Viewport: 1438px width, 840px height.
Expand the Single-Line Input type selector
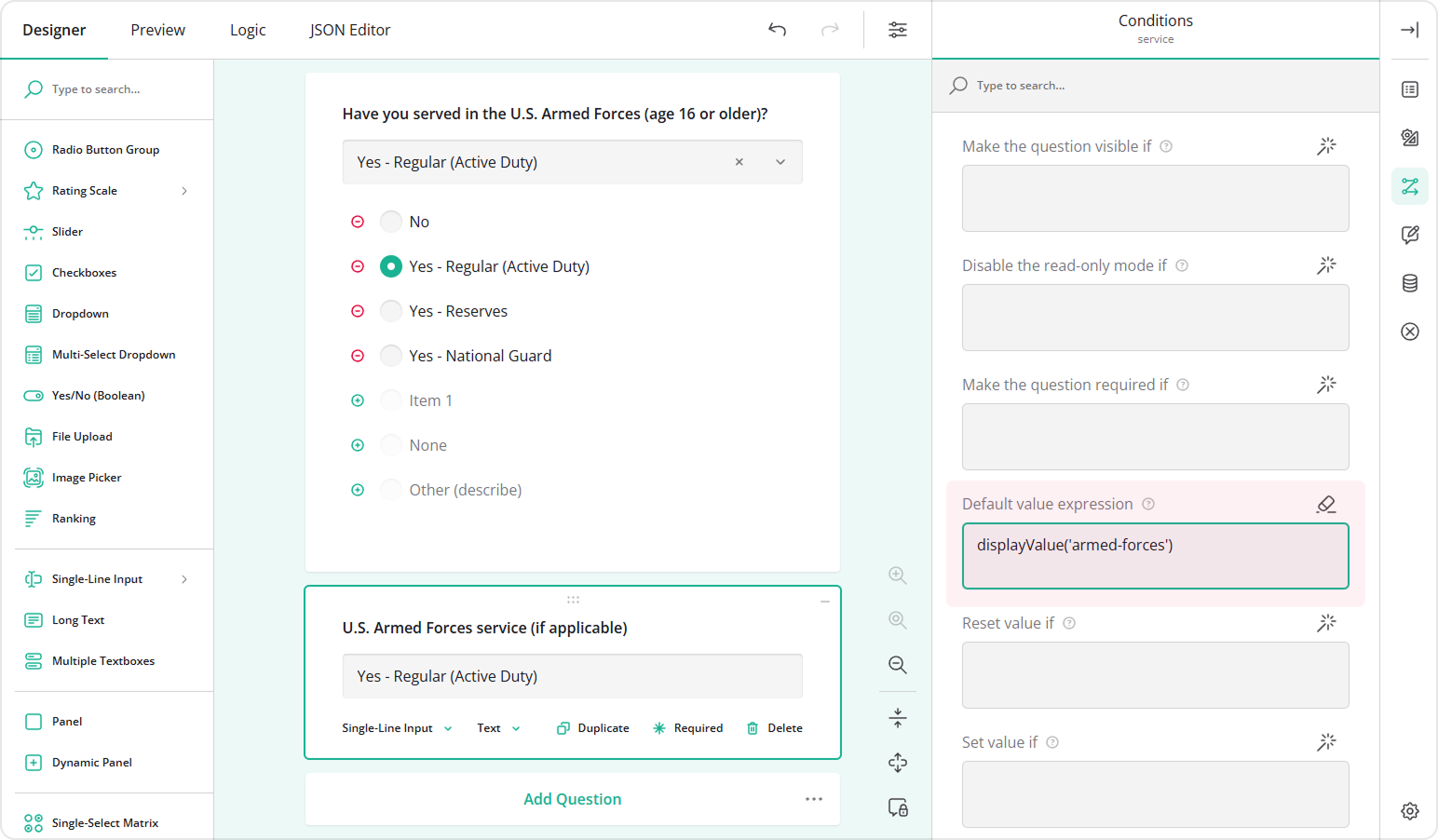click(397, 728)
